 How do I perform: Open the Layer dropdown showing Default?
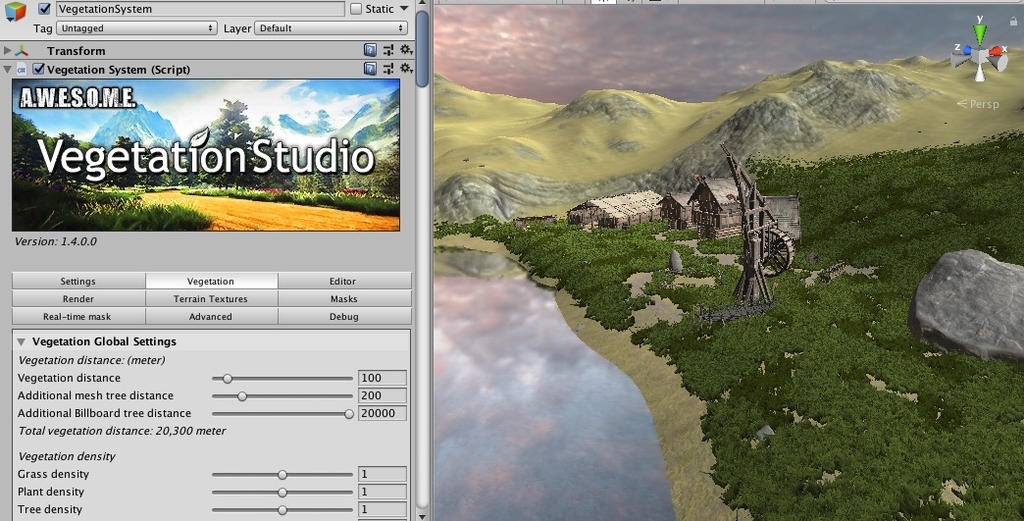[331, 28]
